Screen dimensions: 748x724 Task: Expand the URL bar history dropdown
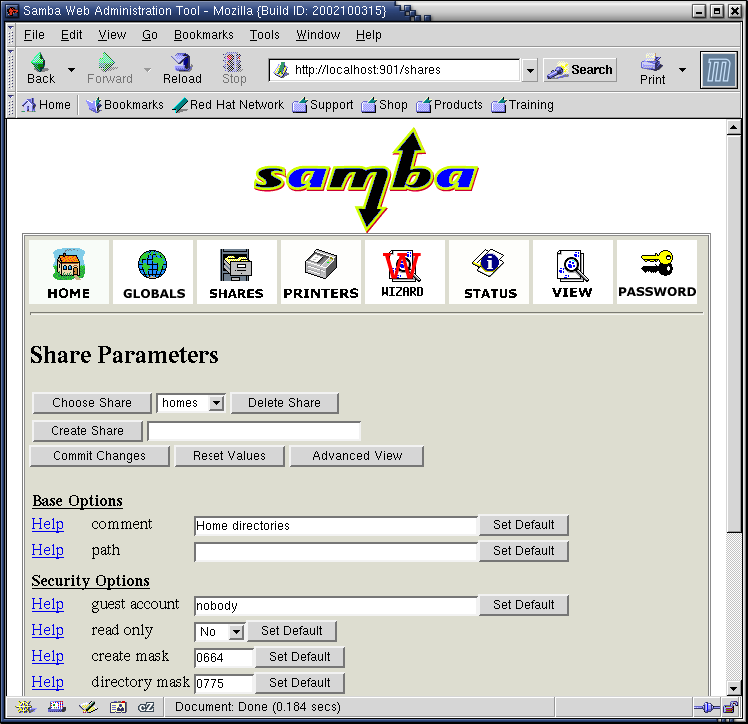530,71
